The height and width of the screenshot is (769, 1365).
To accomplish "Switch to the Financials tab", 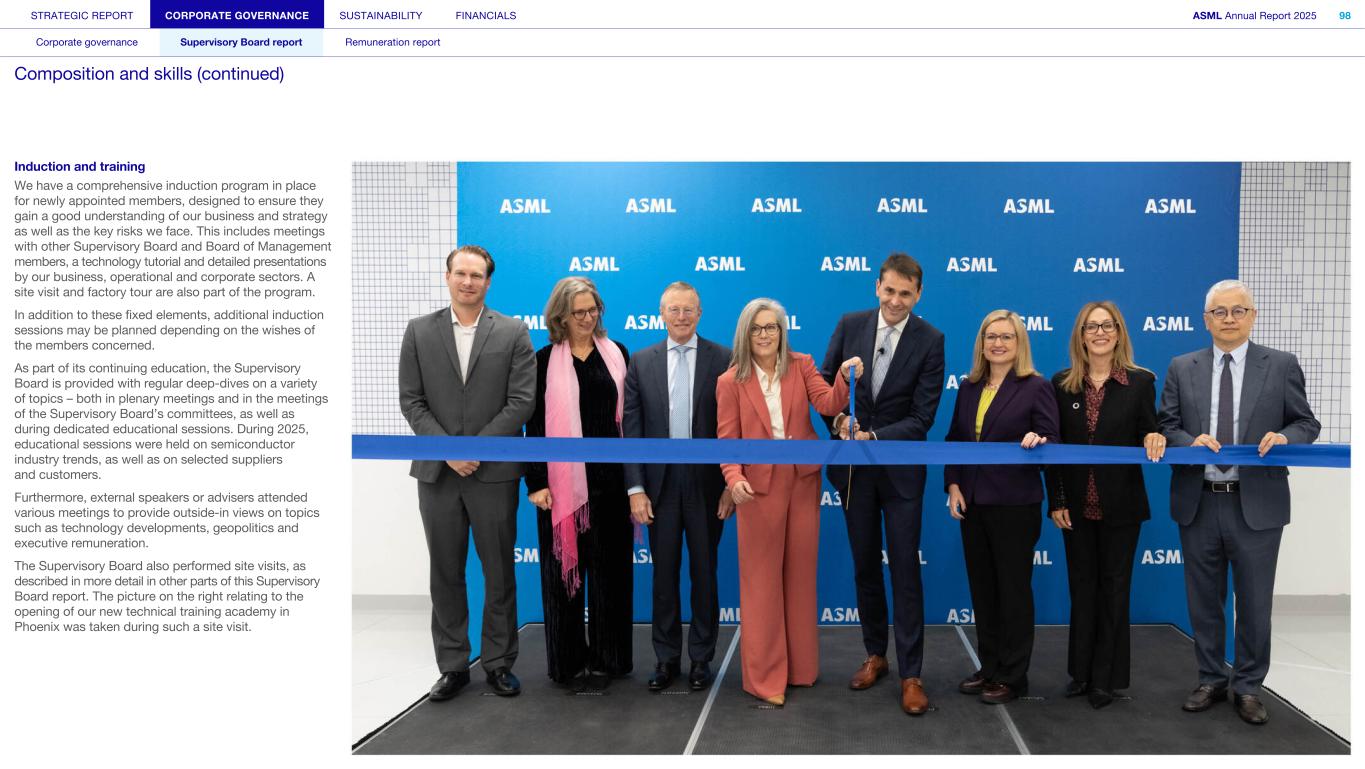I will click(486, 15).
